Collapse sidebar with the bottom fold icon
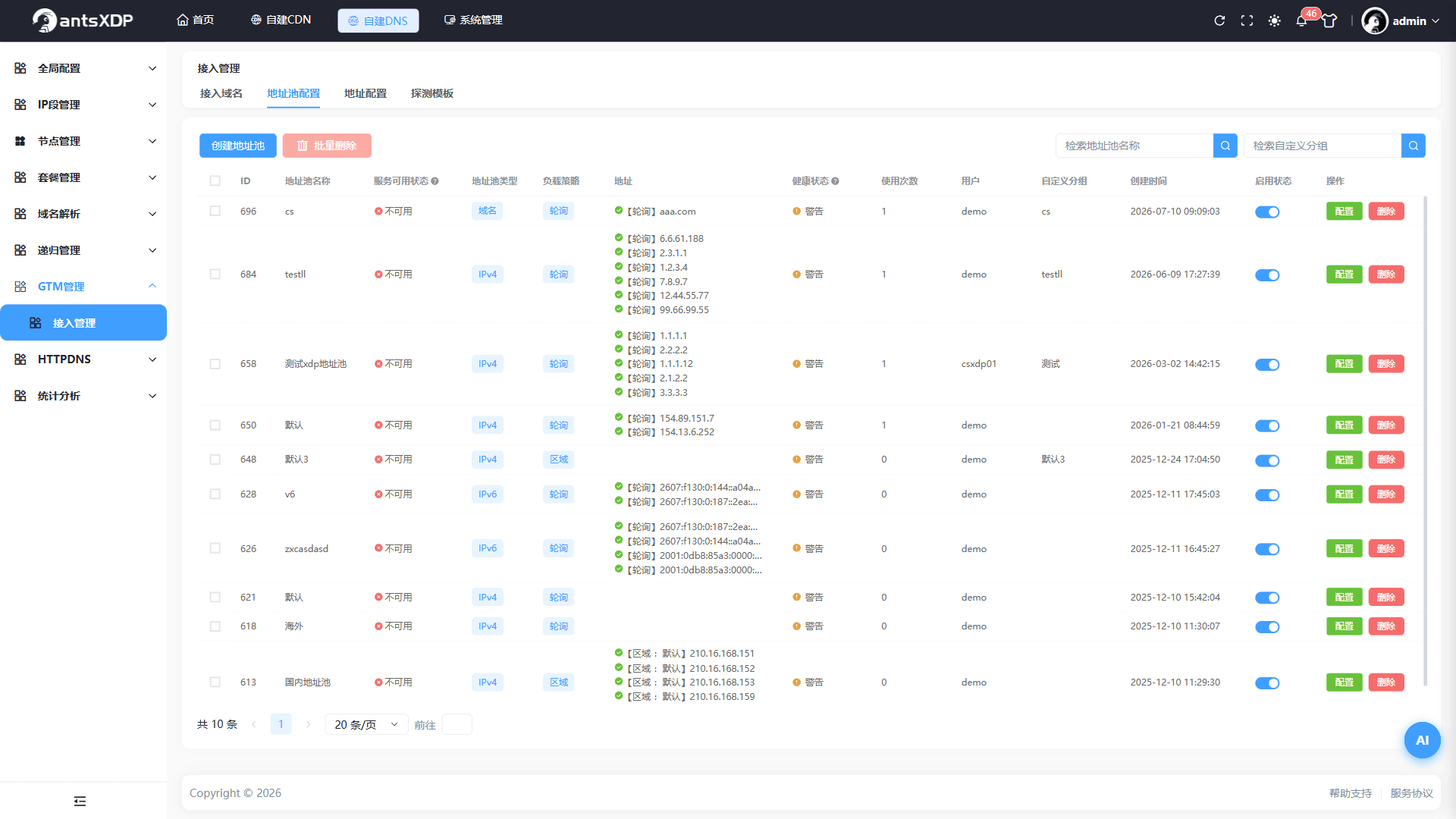 pyautogui.click(x=80, y=801)
